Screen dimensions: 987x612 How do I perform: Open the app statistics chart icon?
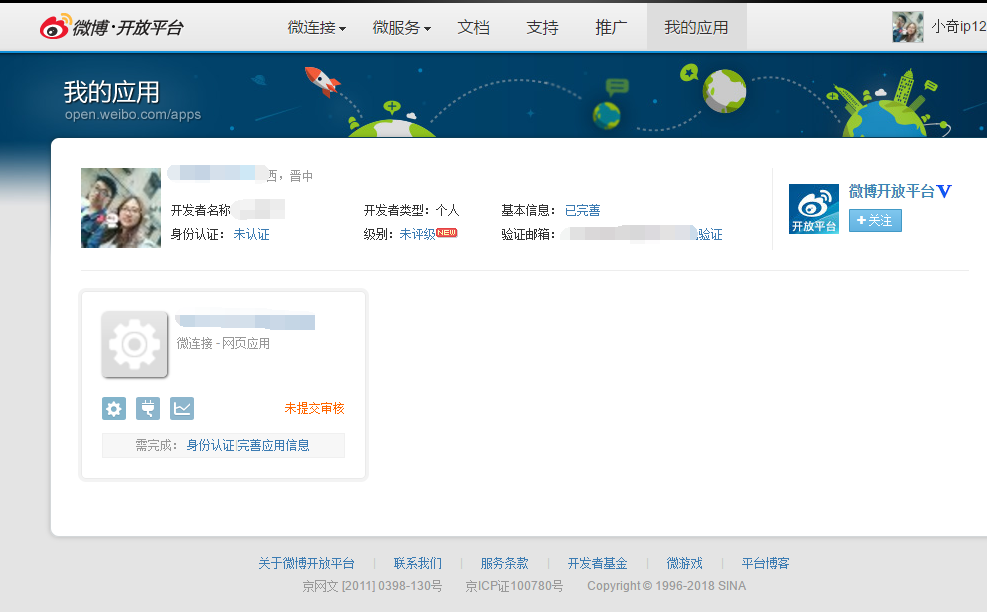[x=182, y=409]
